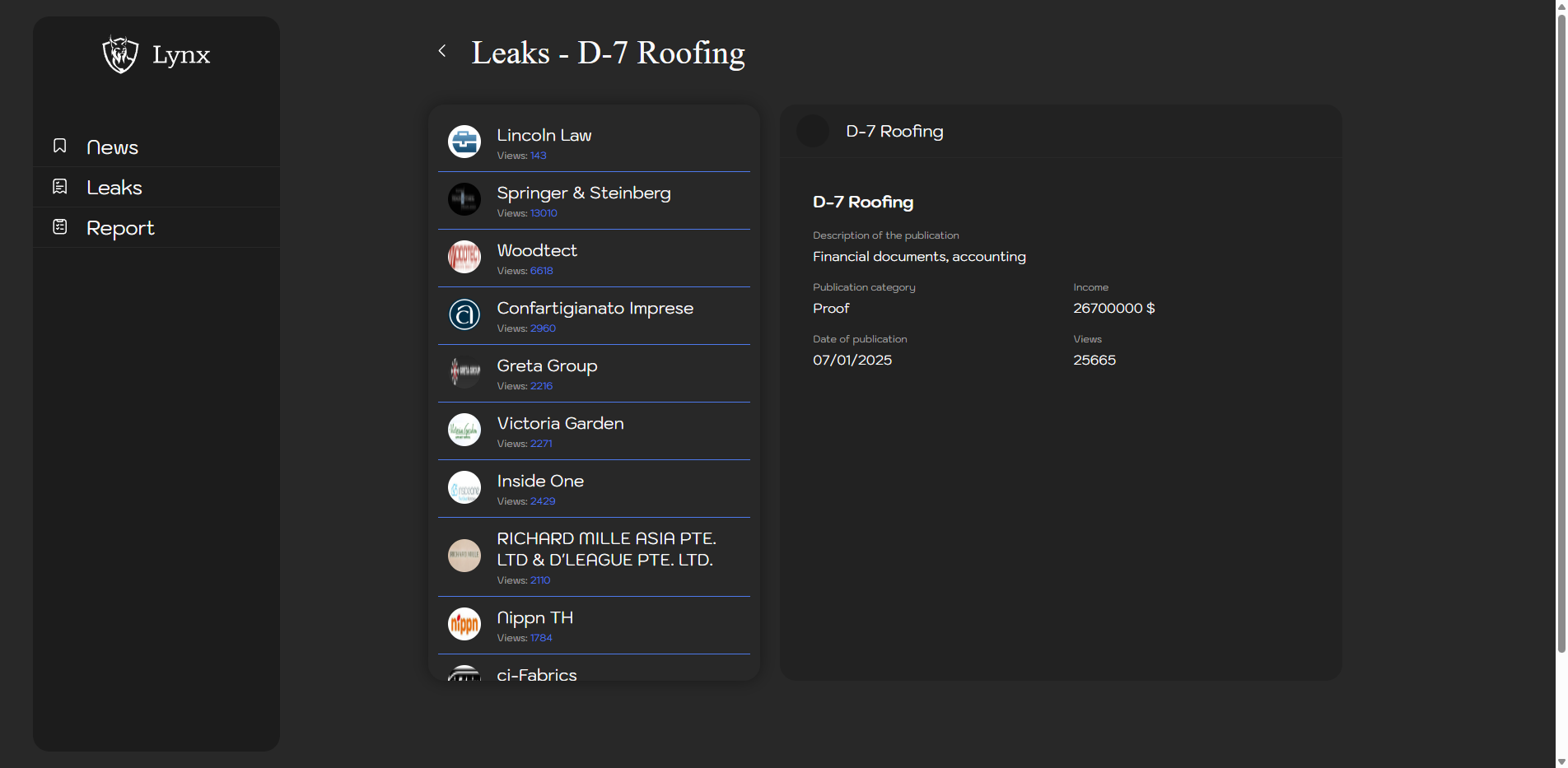Image resolution: width=1568 pixels, height=768 pixels.
Task: Click the Woodtect logo thumbnail
Action: tap(464, 257)
